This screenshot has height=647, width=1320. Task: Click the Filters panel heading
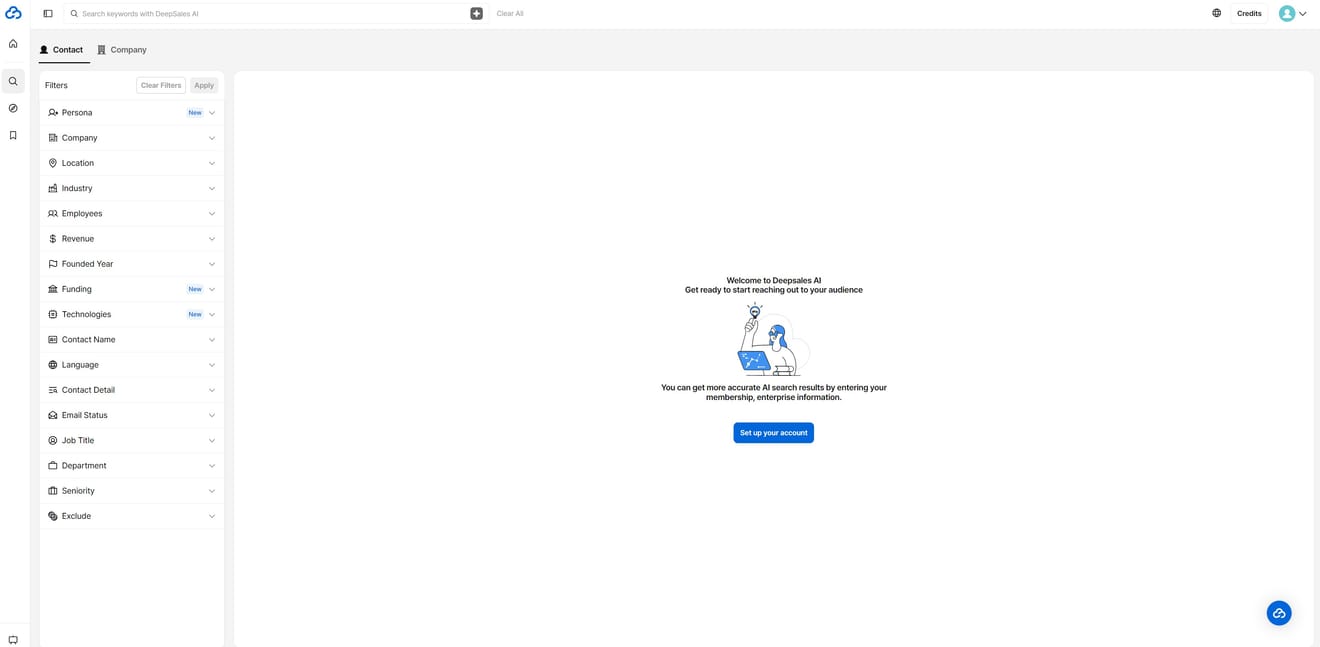(x=56, y=86)
